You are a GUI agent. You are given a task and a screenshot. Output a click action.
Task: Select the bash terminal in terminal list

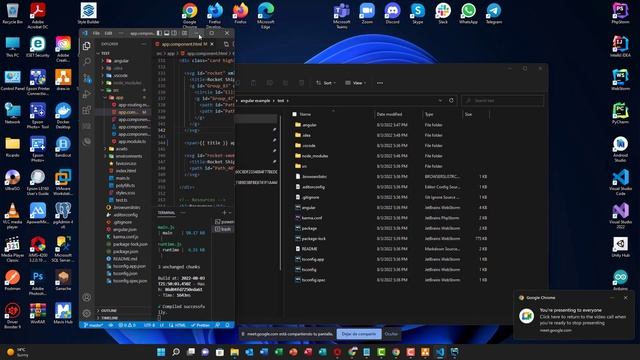[x=223, y=229]
